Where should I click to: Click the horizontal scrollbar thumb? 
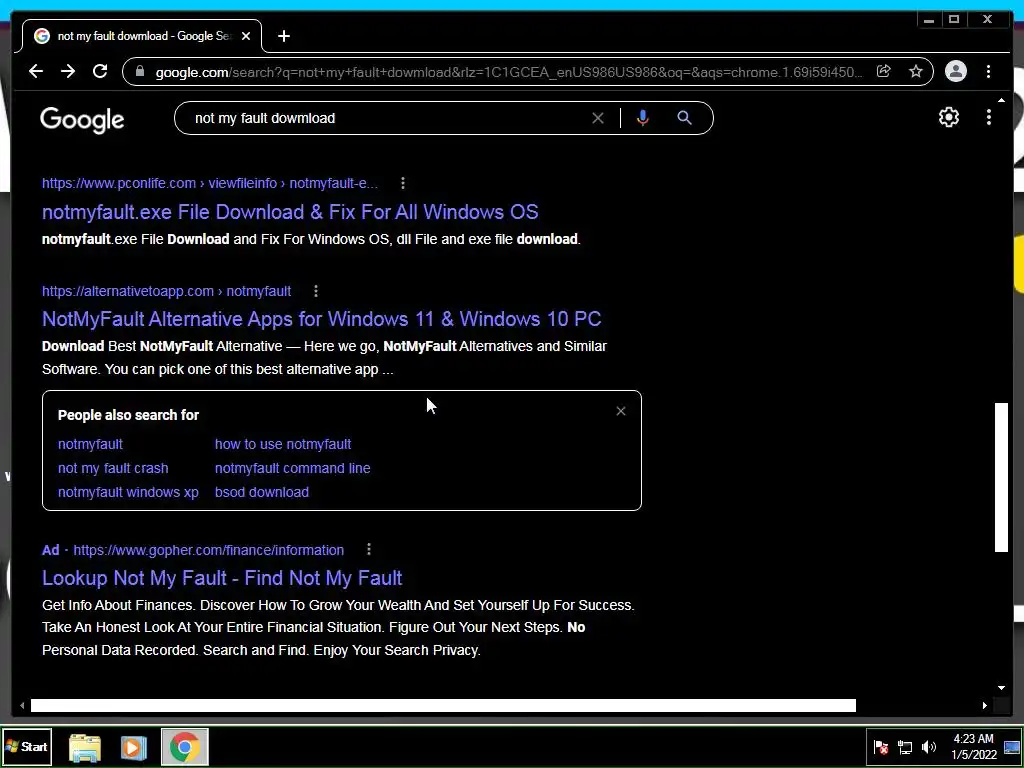[x=443, y=705]
